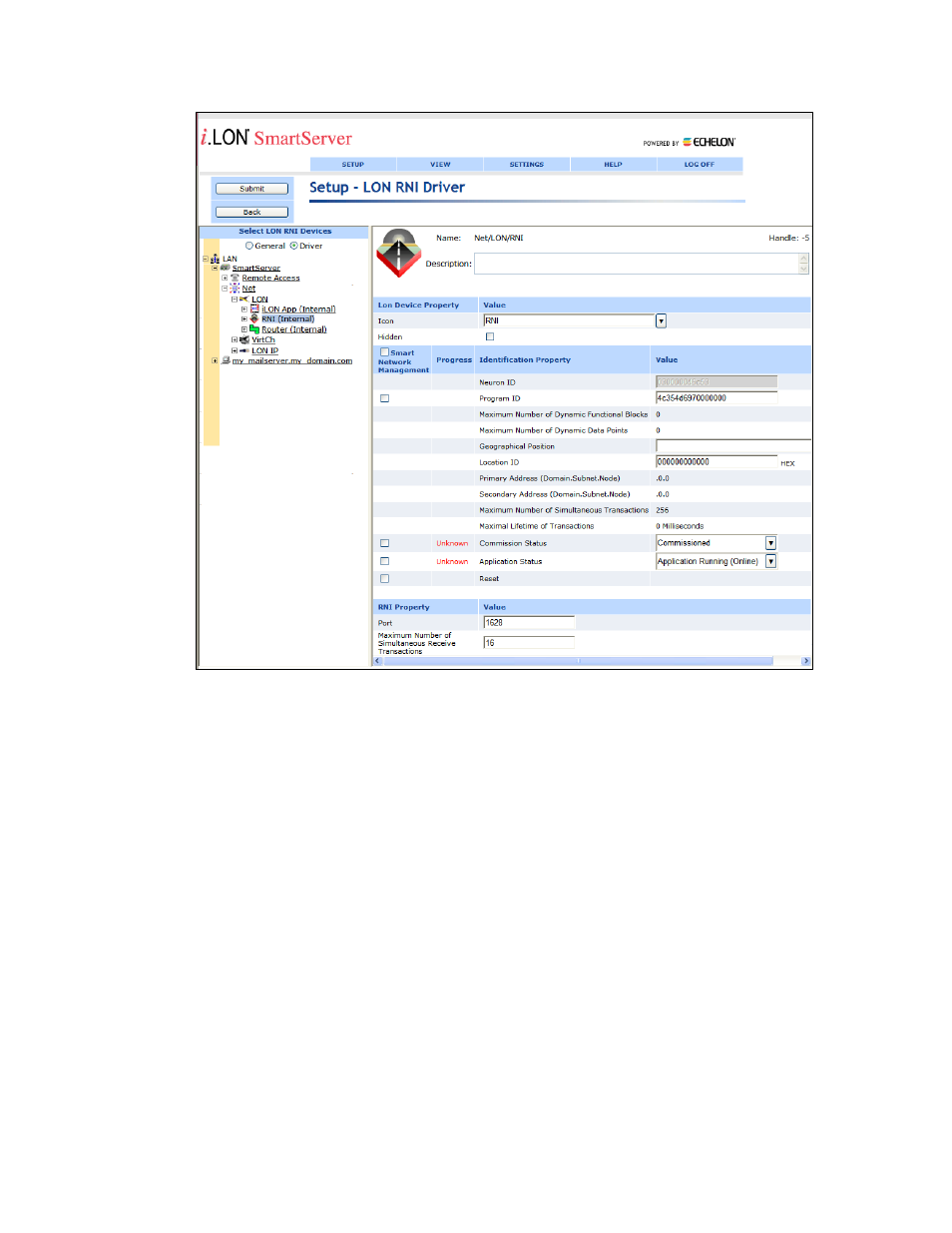Toggle the Hidden checkbox
The image size is (952, 1233).
click(490, 336)
